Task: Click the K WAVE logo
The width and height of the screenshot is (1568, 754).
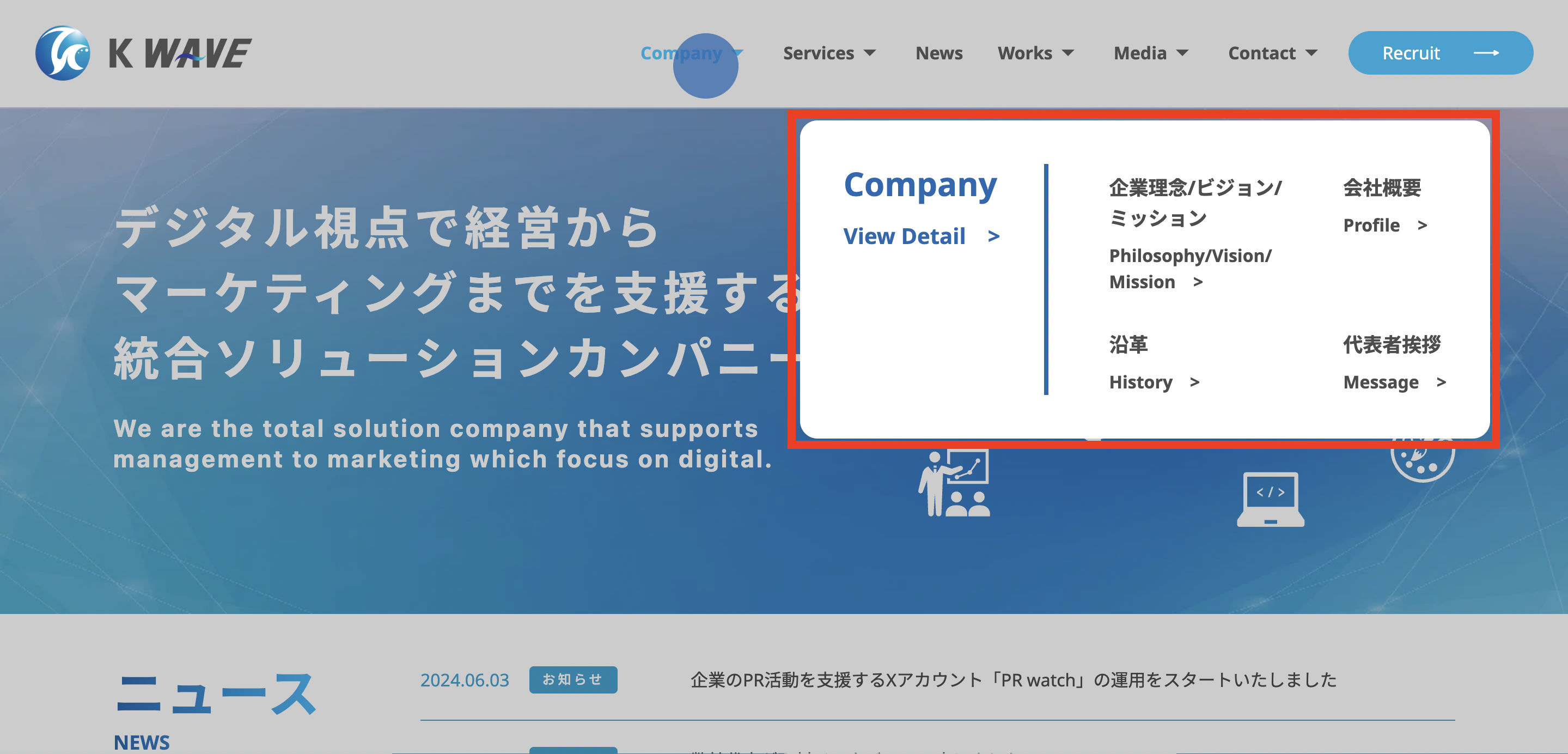Action: click(x=143, y=53)
